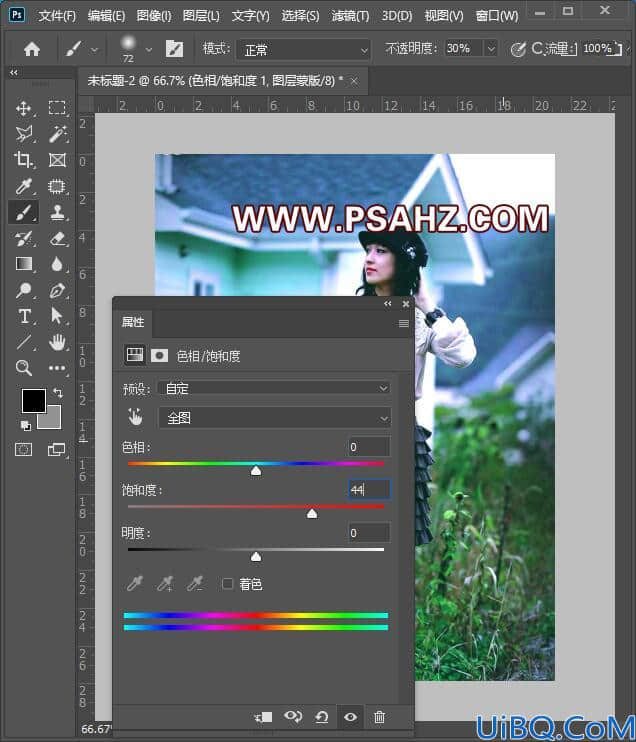Click the subtract-from-sample eyedropper
The image size is (636, 742).
tap(195, 584)
